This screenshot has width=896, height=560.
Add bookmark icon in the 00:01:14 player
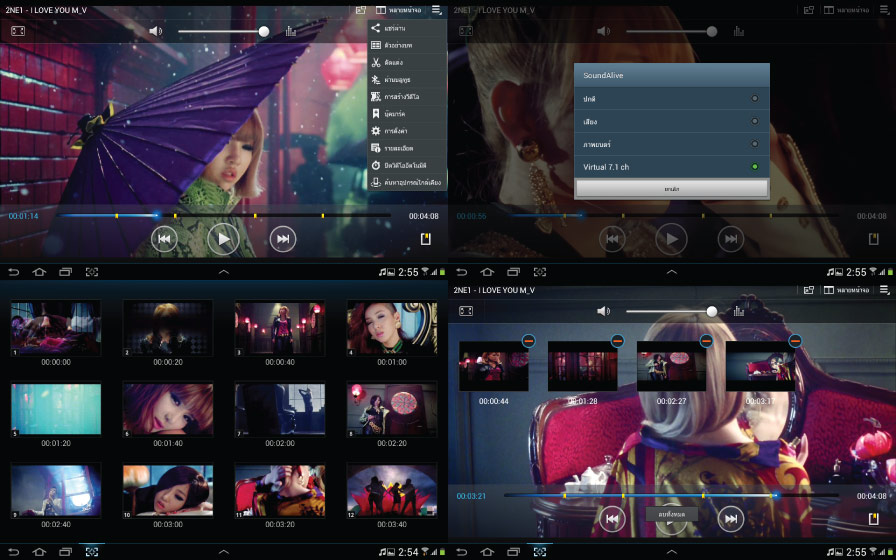click(426, 239)
